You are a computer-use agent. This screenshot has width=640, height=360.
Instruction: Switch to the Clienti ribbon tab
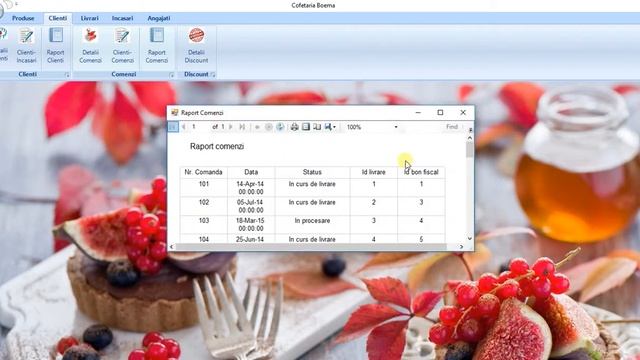click(x=58, y=18)
